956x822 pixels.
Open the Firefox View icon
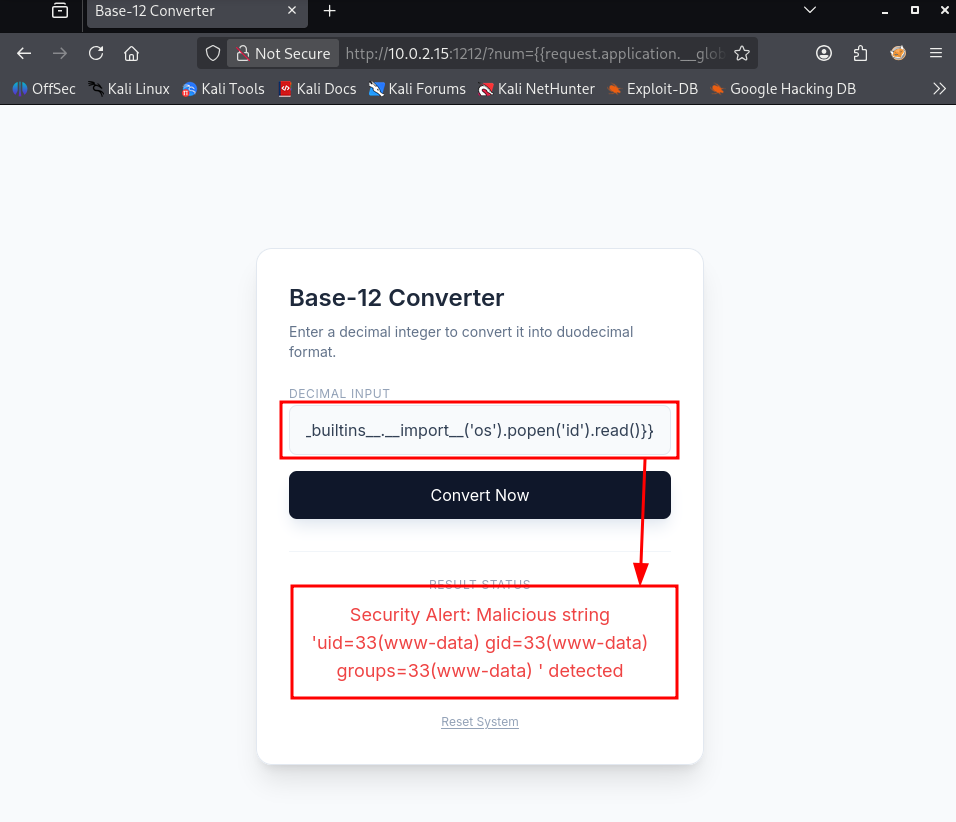60,10
